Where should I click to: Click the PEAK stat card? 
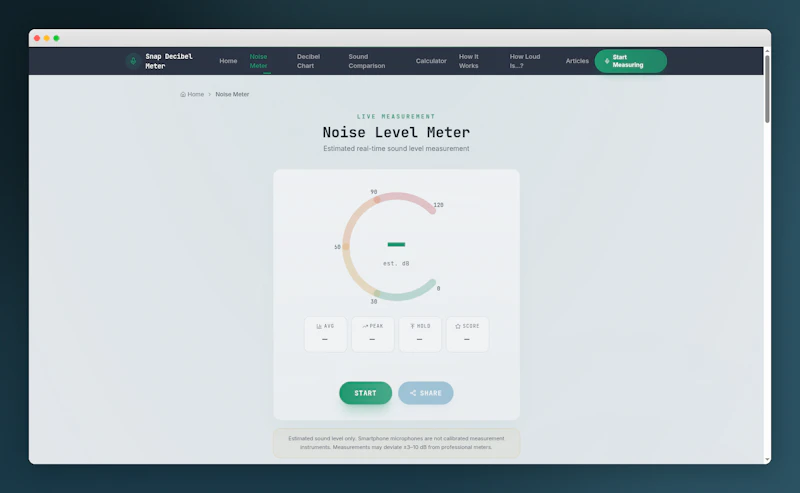tap(372, 334)
